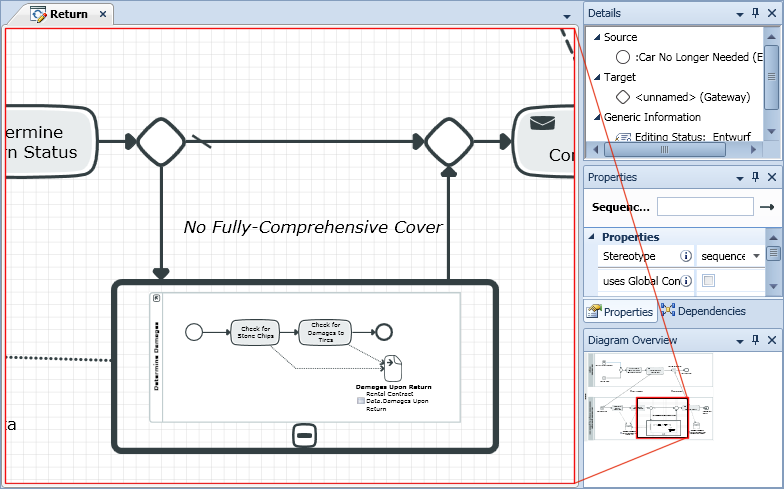Collapse the Properties group header
Viewport: 784px width, 489px height.
click(592, 237)
